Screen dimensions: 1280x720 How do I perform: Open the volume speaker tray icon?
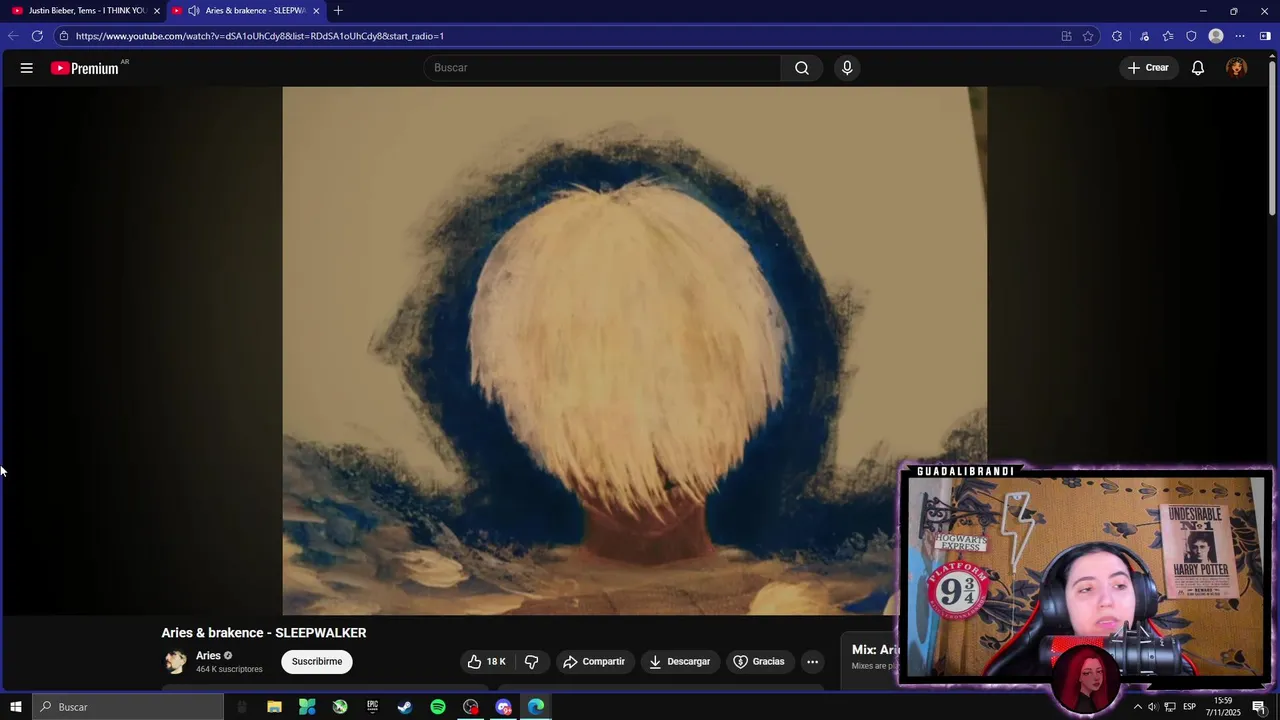(1152, 707)
